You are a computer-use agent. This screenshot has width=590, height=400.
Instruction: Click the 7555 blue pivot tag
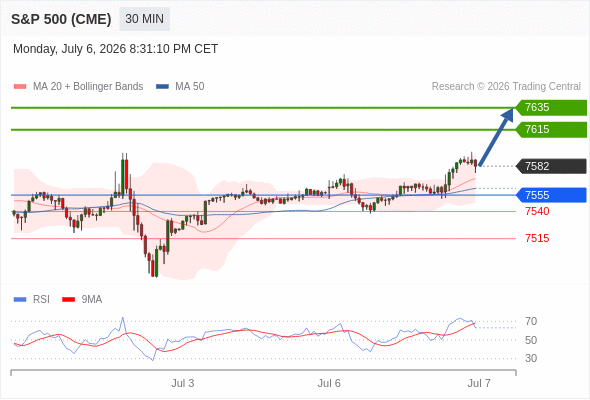[551, 195]
